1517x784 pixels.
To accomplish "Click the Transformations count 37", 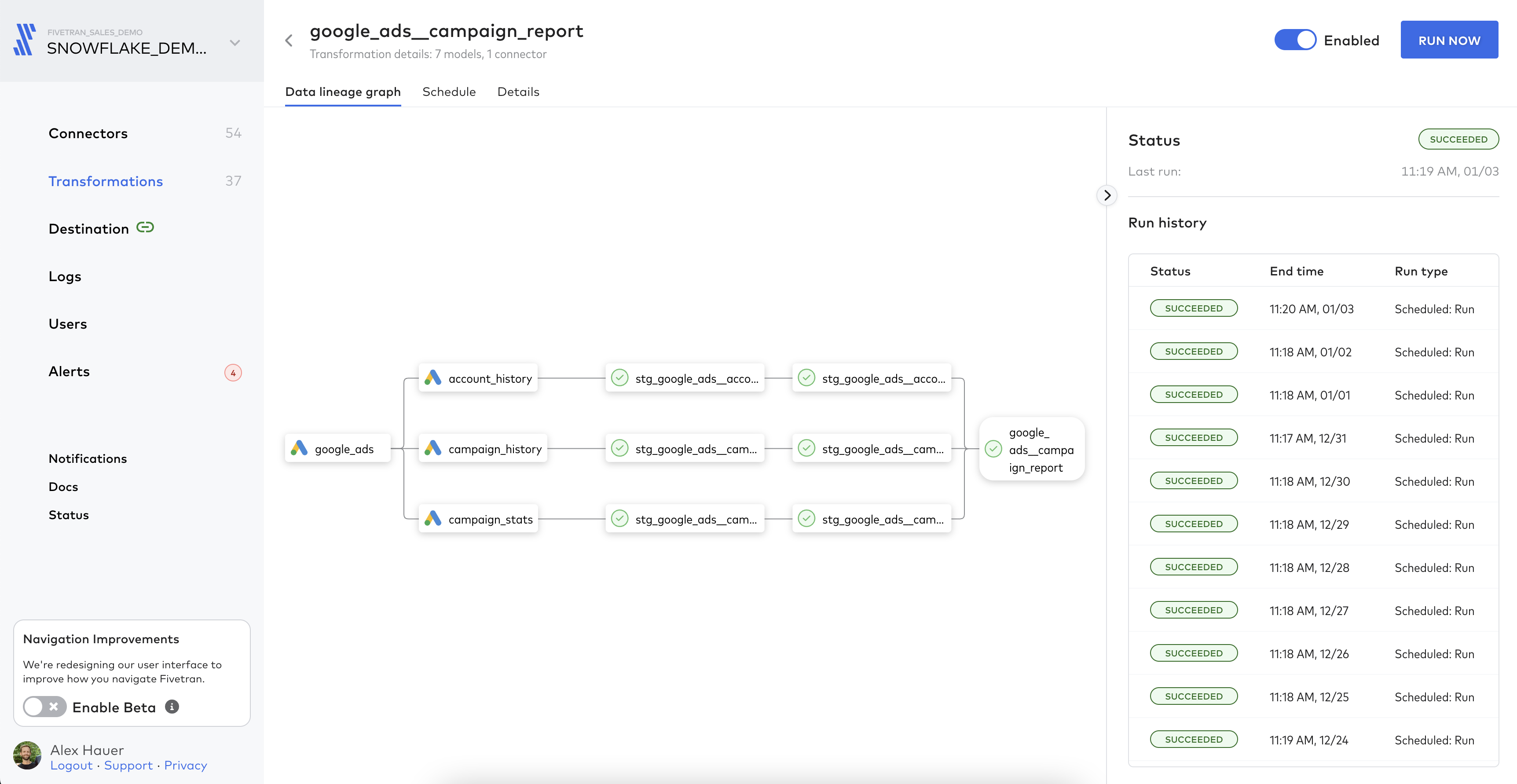I will coord(233,181).
